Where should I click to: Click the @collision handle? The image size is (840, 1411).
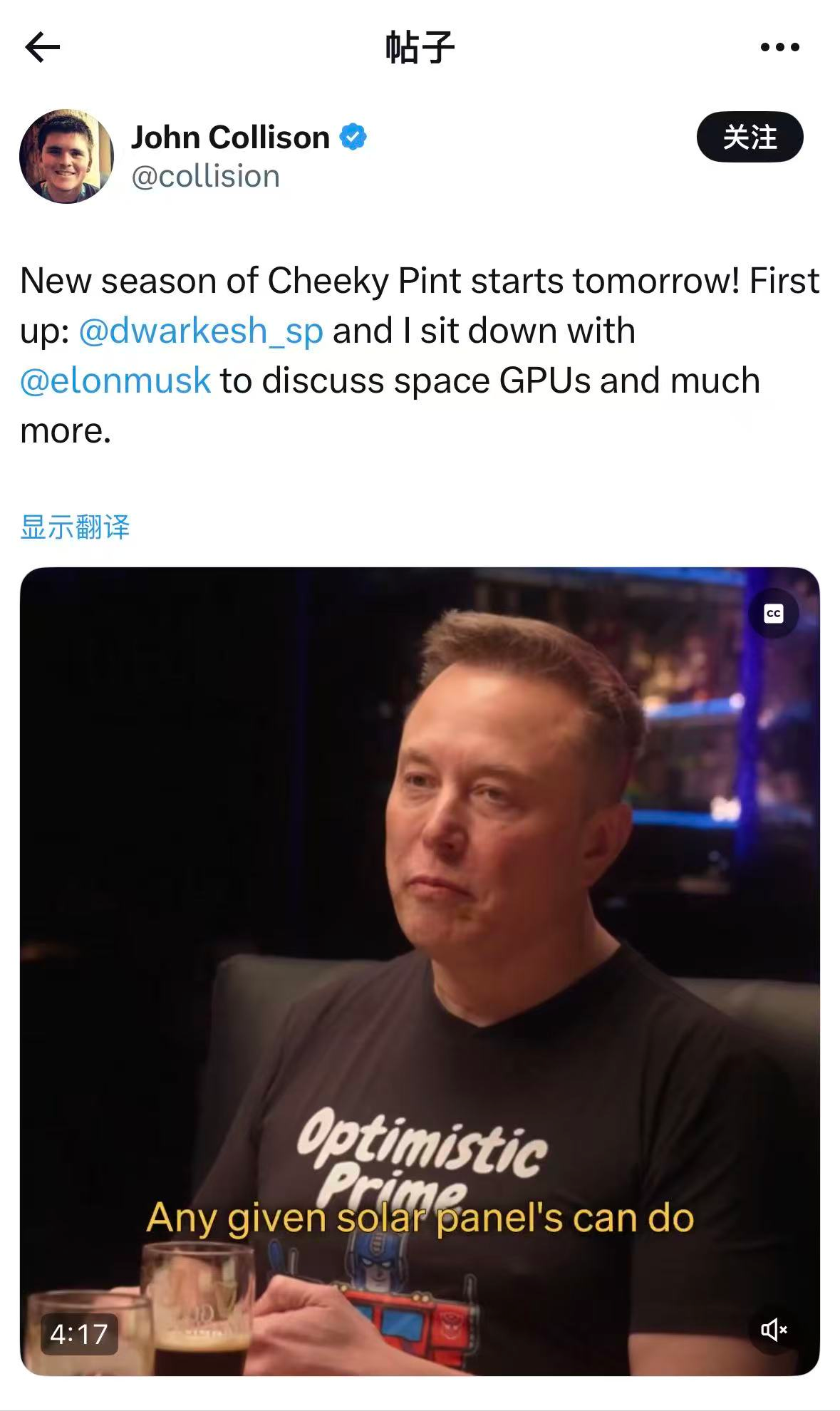pos(205,176)
